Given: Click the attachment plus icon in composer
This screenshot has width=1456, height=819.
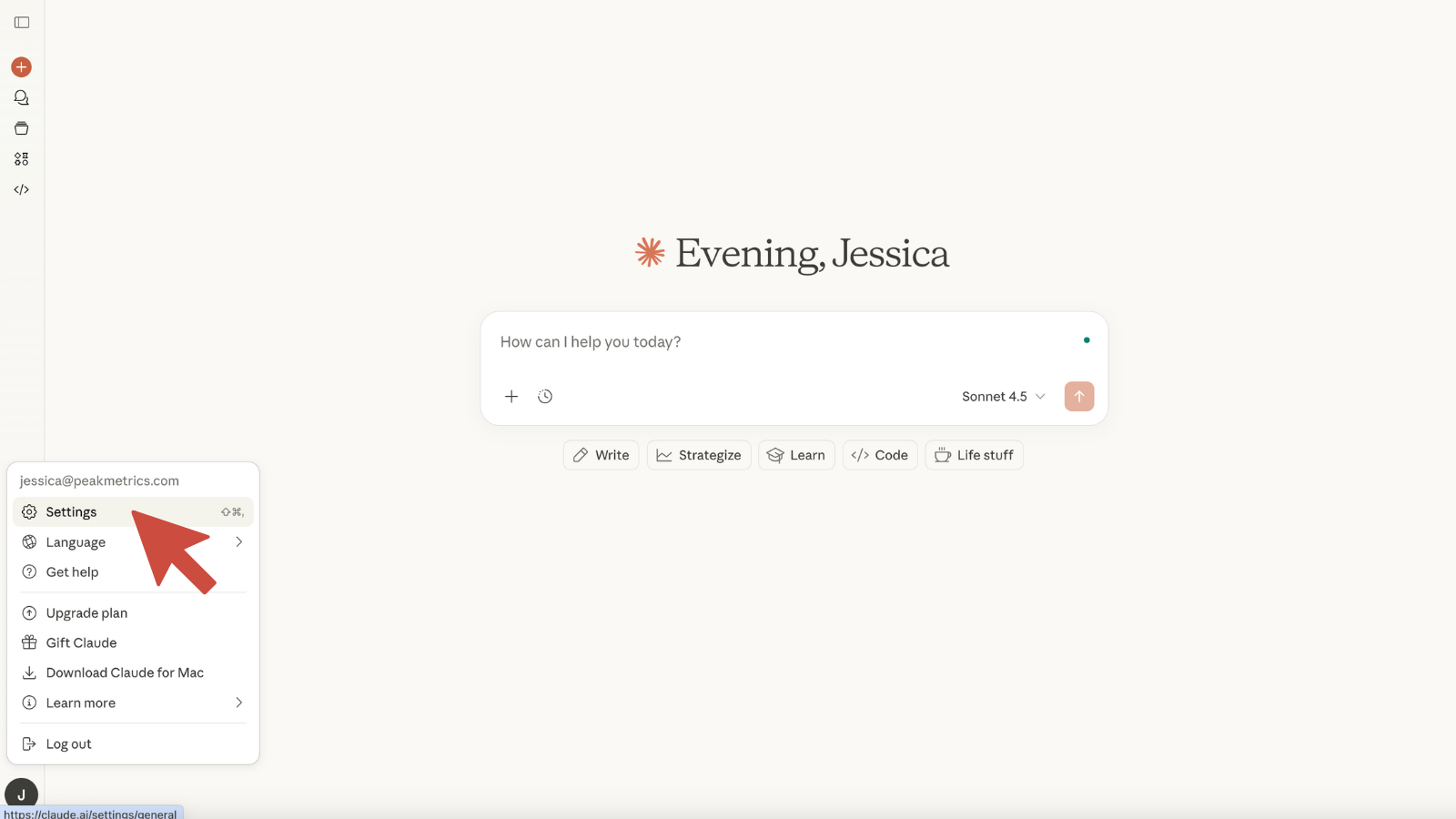Looking at the screenshot, I should click(511, 397).
